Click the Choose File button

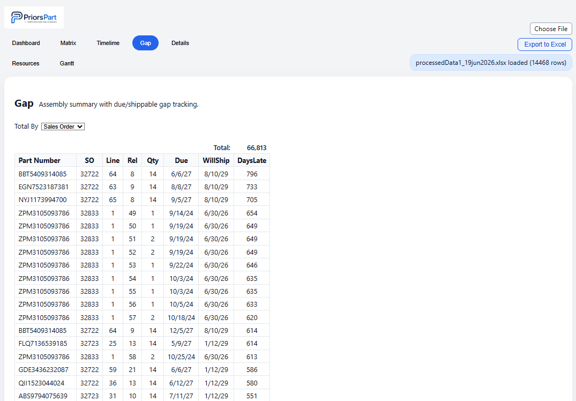point(551,29)
